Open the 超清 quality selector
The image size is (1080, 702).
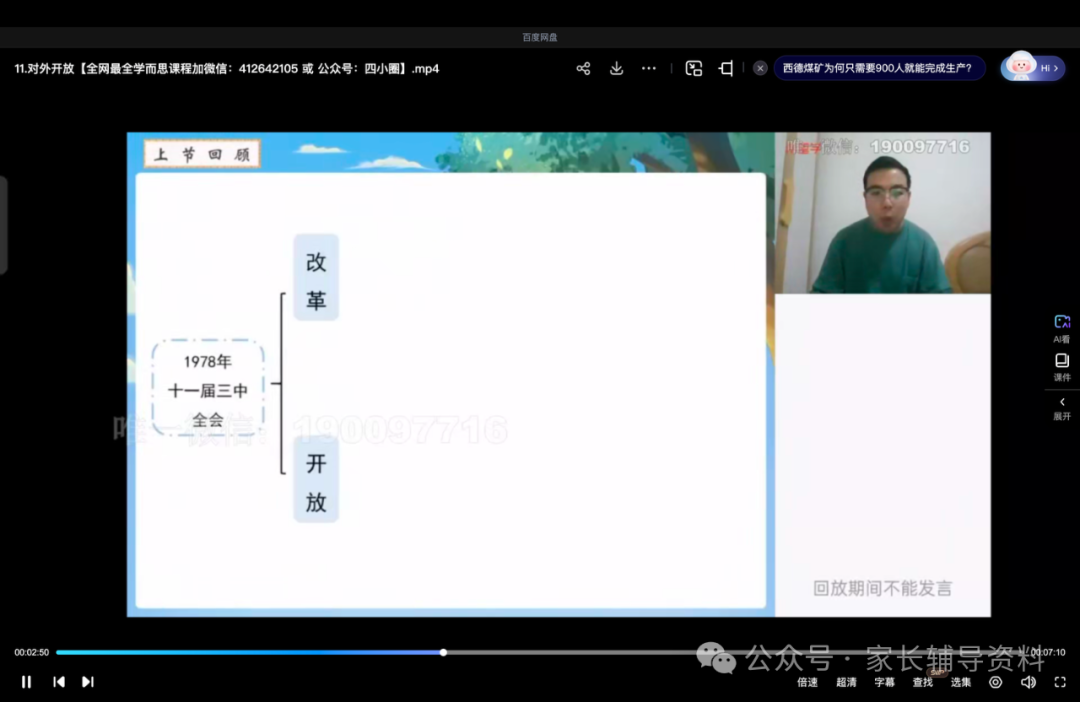pos(847,682)
